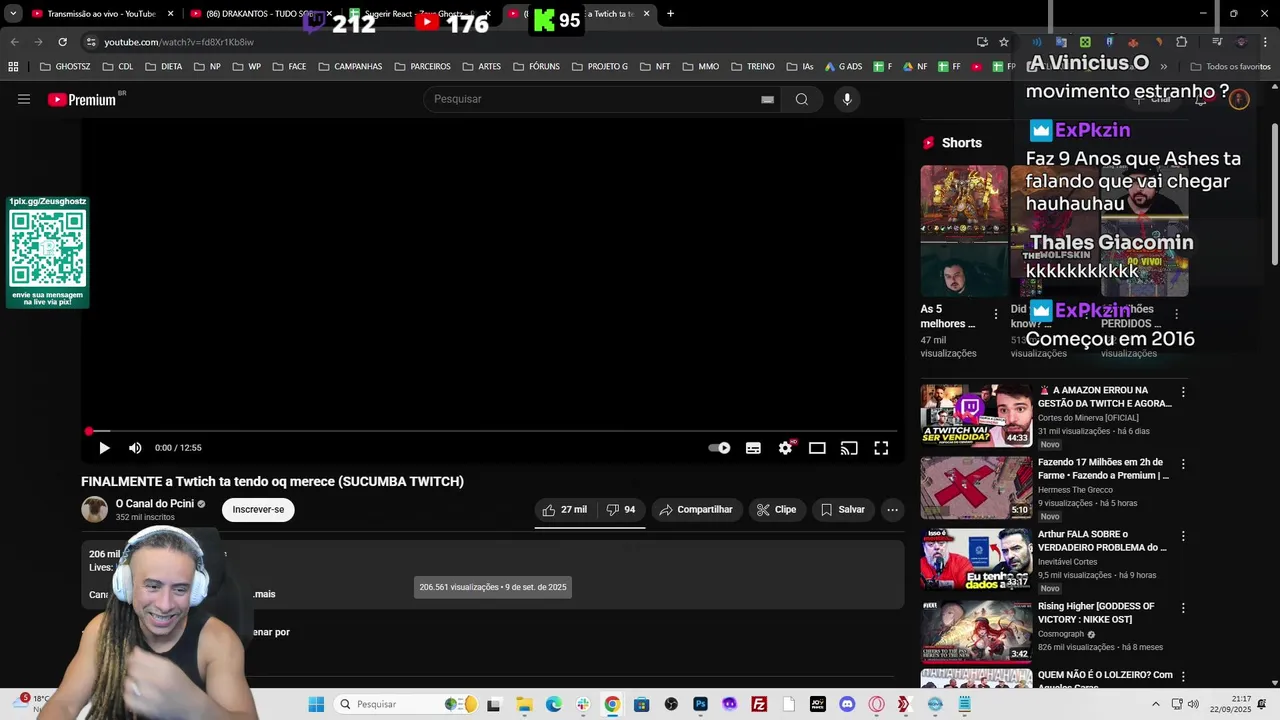Image resolution: width=1280 pixels, height=720 pixels.
Task: Show hidden system tray icons chevron
Action: [x=1156, y=704]
